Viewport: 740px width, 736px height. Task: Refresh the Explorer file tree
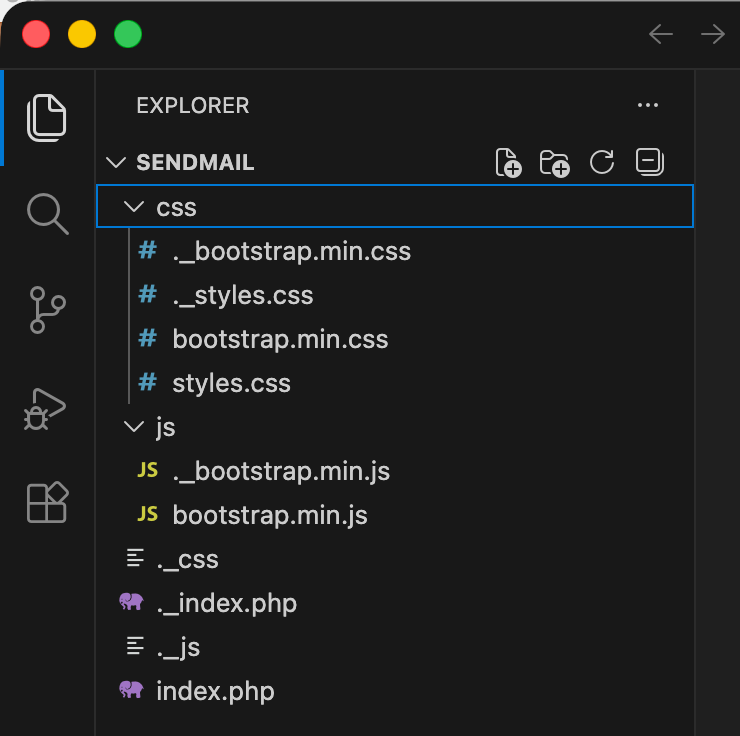(x=602, y=162)
